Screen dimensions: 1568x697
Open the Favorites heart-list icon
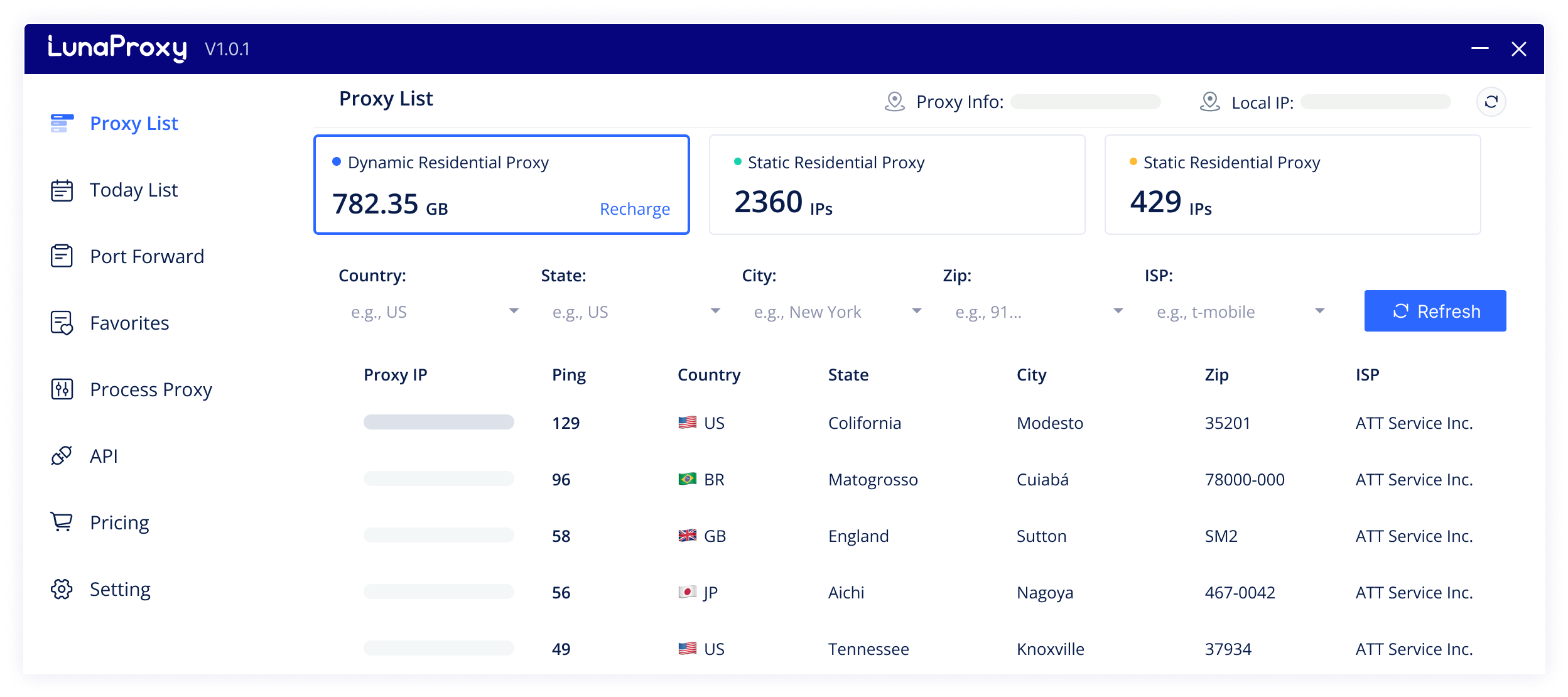coord(62,323)
